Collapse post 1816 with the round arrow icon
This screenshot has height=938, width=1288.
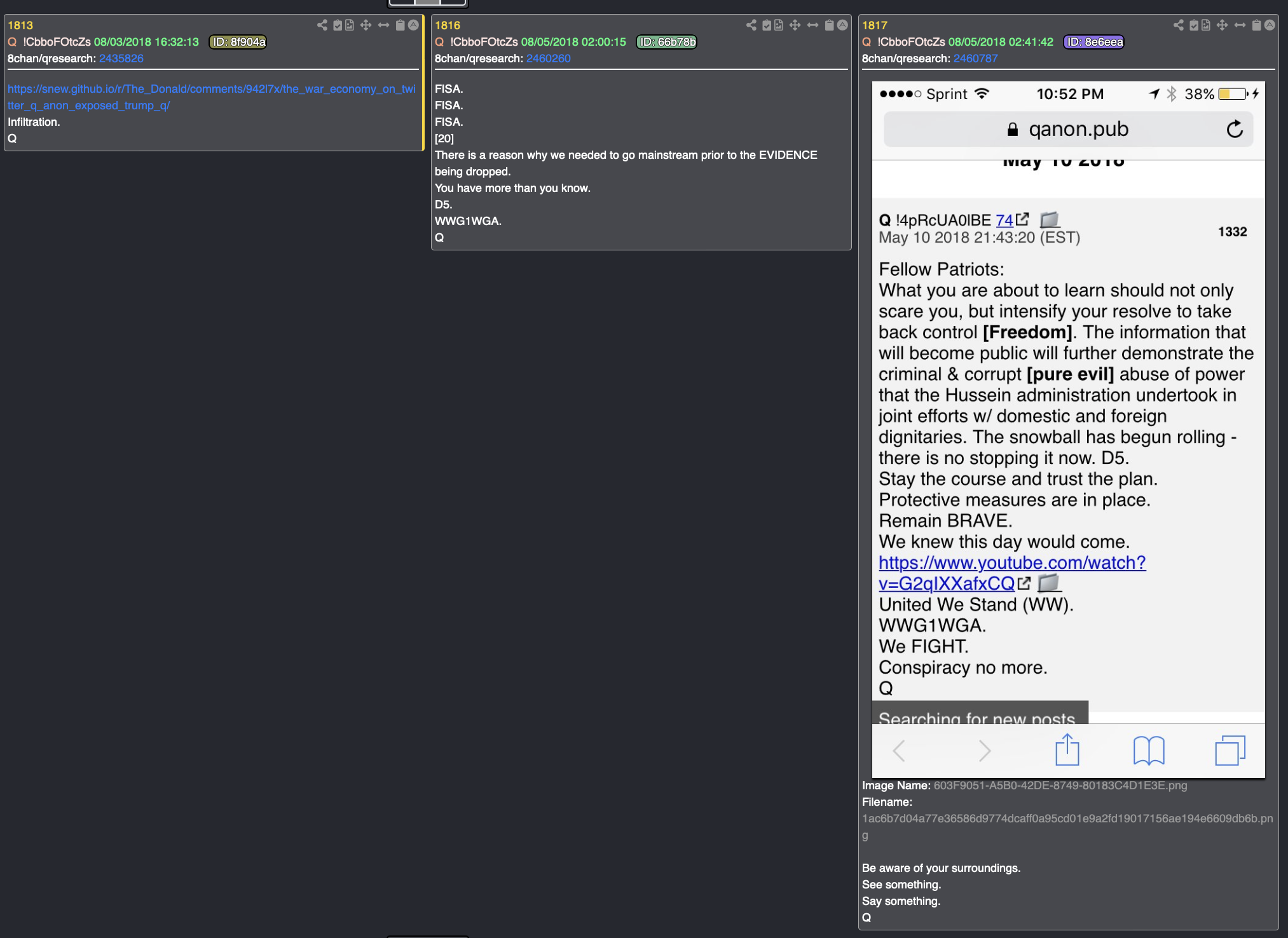[x=842, y=25]
